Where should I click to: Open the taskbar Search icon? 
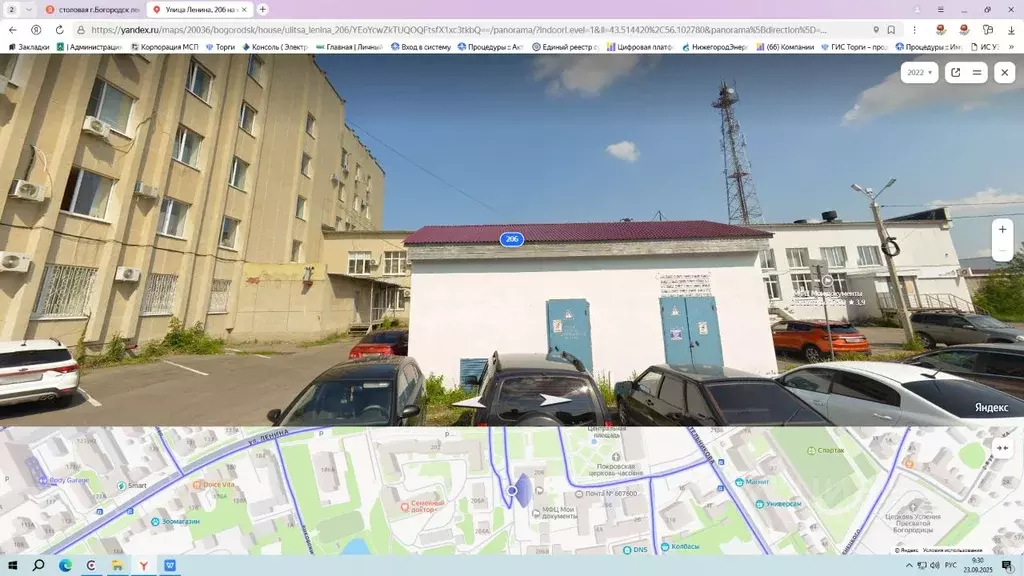pos(38,565)
